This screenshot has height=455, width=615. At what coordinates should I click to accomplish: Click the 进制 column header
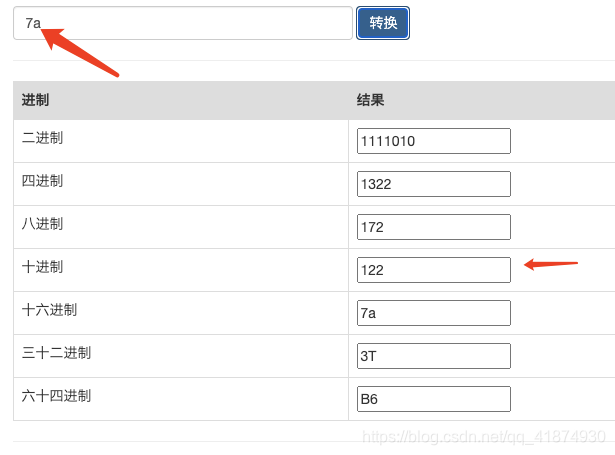click(36, 100)
